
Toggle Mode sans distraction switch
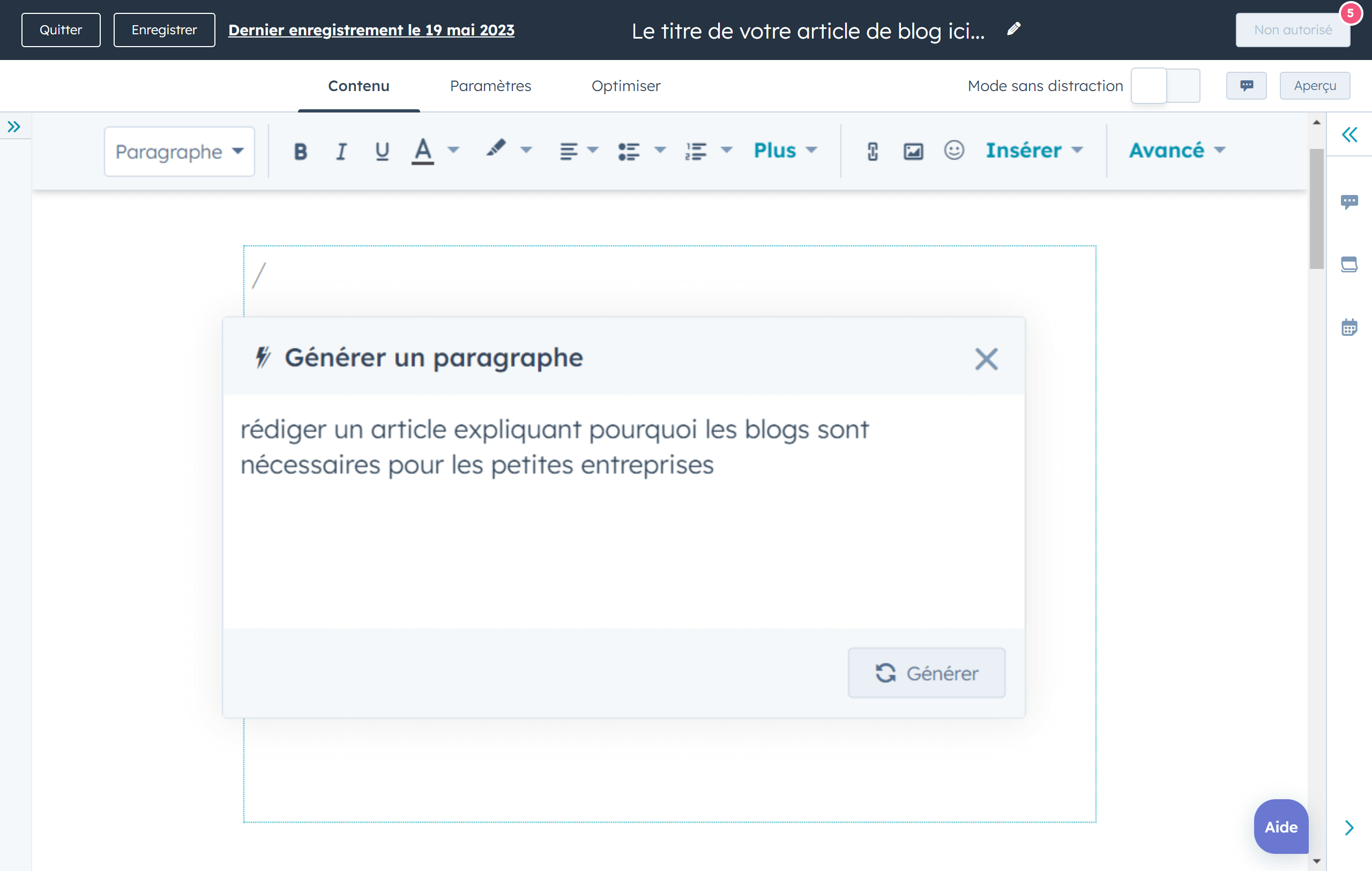point(1166,86)
